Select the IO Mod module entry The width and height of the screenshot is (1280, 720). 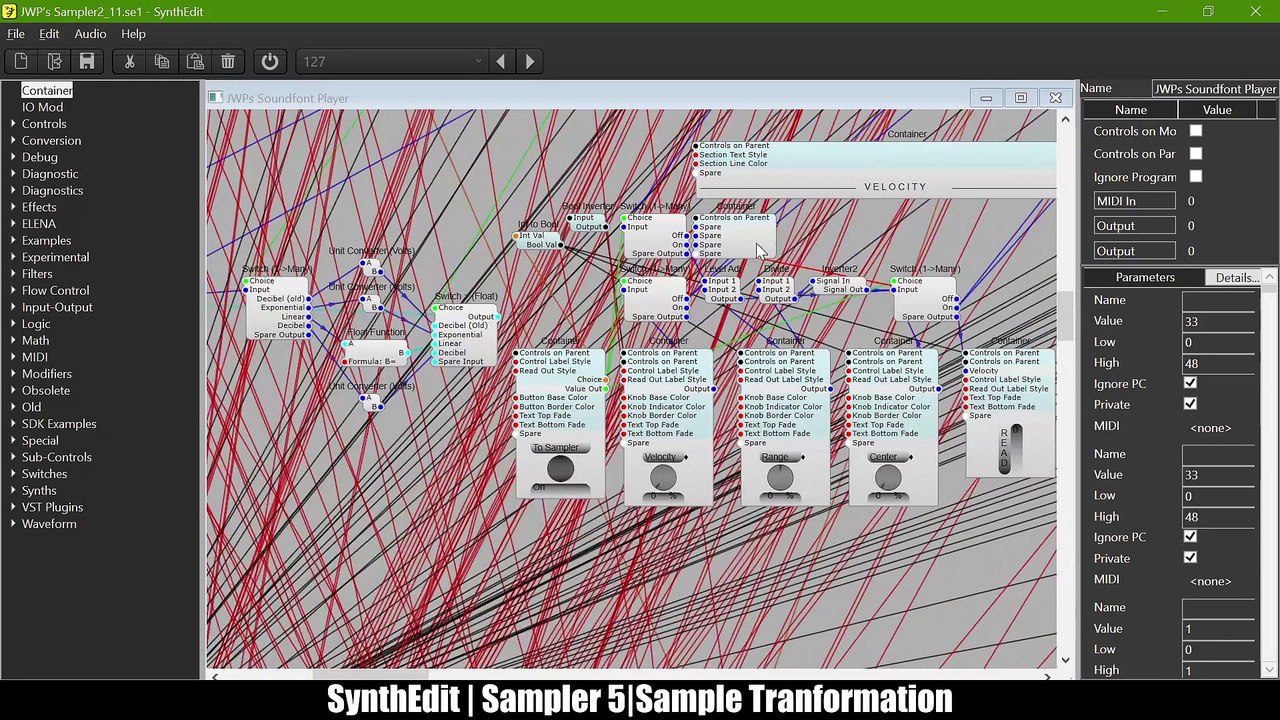[42, 107]
